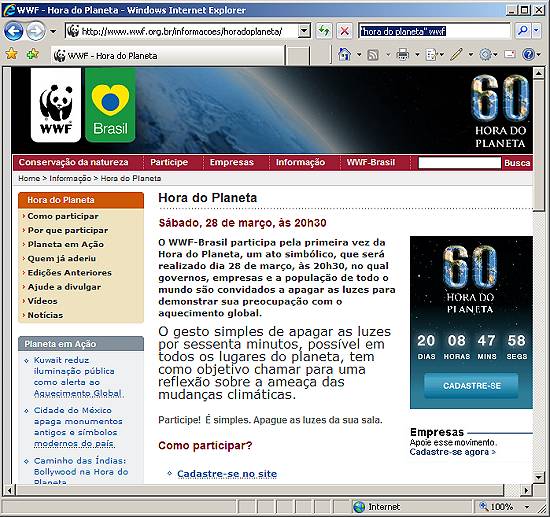Screen dimensions: 550x517
Task: Click the Internet zone globe status icon
Action: pyautogui.click(x=359, y=507)
